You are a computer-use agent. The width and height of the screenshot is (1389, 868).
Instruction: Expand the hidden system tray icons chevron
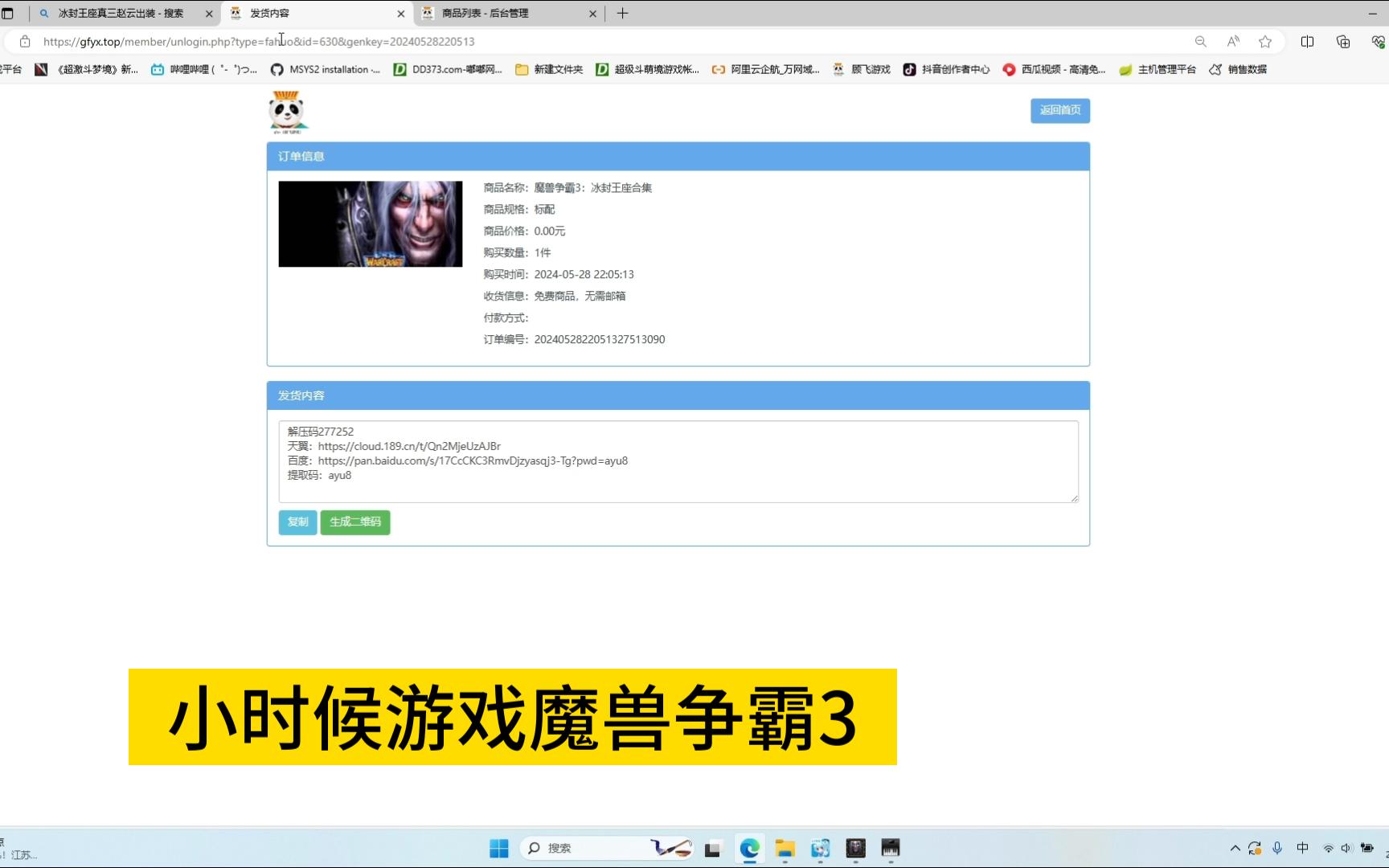1235,849
